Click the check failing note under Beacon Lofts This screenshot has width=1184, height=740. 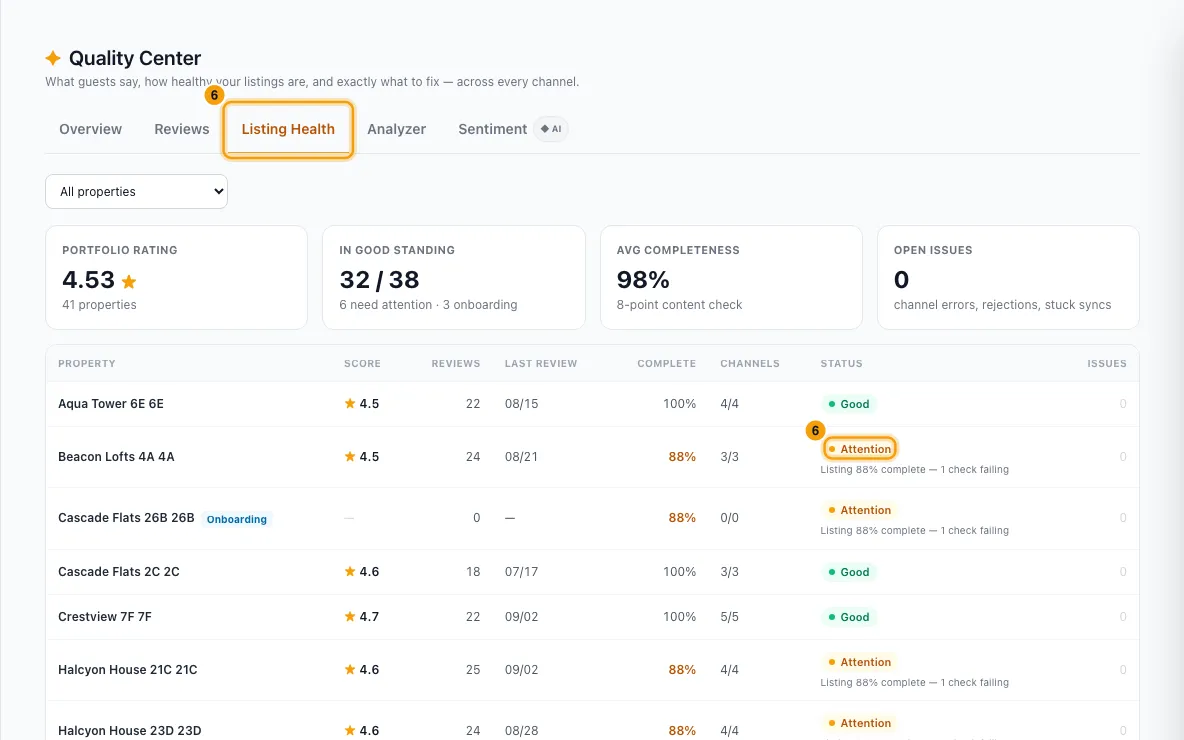914,470
